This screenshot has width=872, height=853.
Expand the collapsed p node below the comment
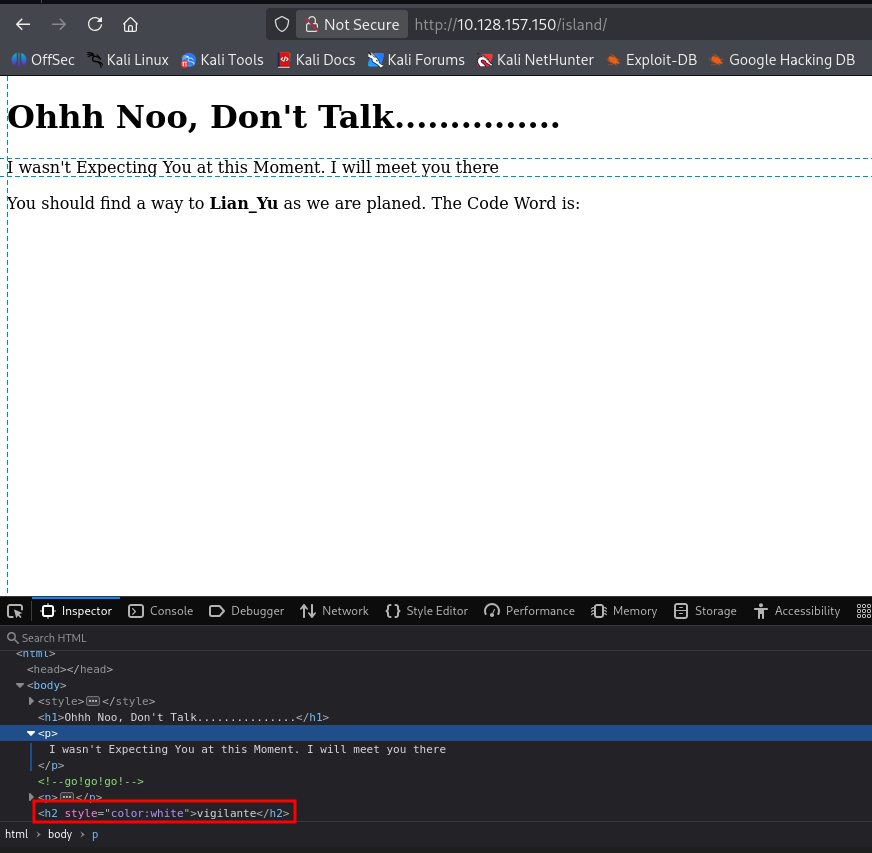coord(31,797)
